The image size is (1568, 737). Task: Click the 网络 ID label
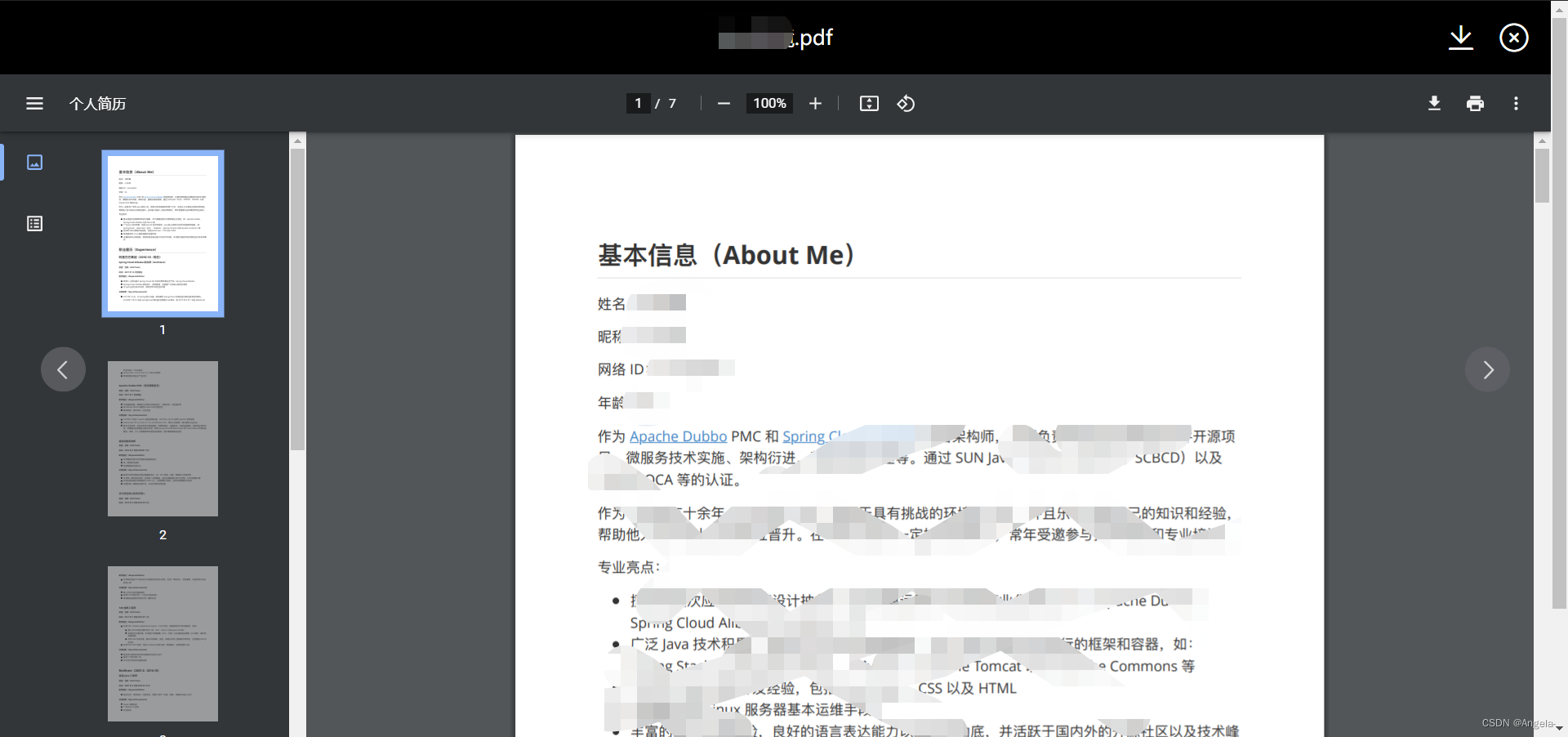pyautogui.click(x=621, y=369)
